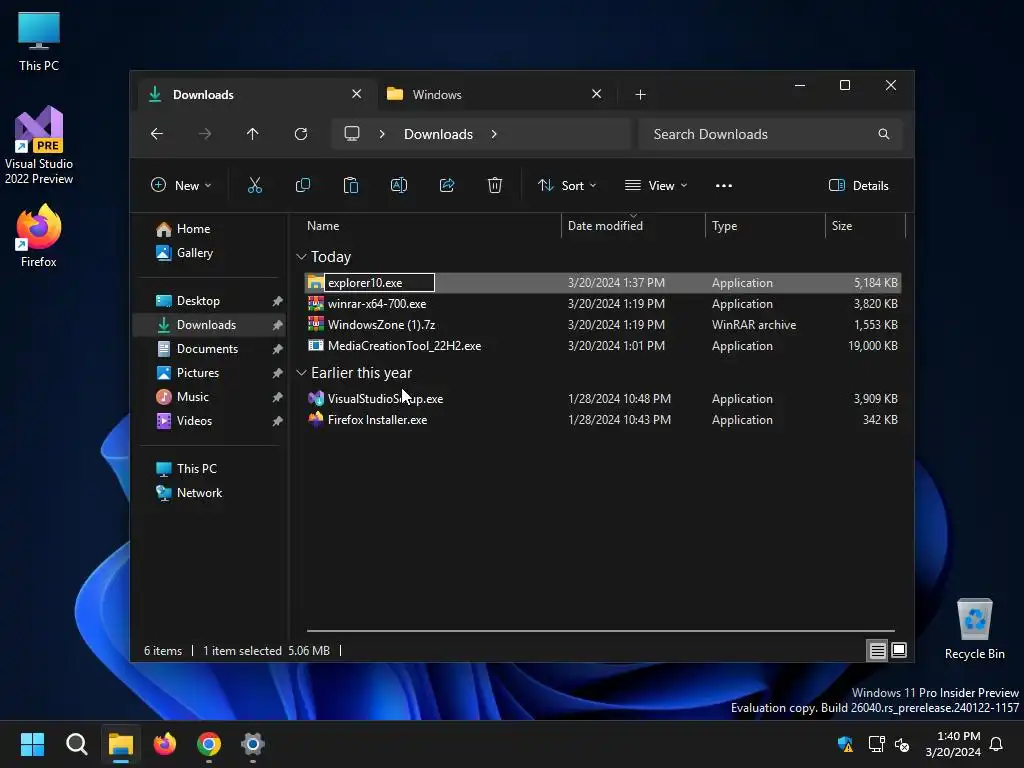This screenshot has height=768, width=1024.
Task: Click the explorer10.exe rename text box
Action: (379, 283)
